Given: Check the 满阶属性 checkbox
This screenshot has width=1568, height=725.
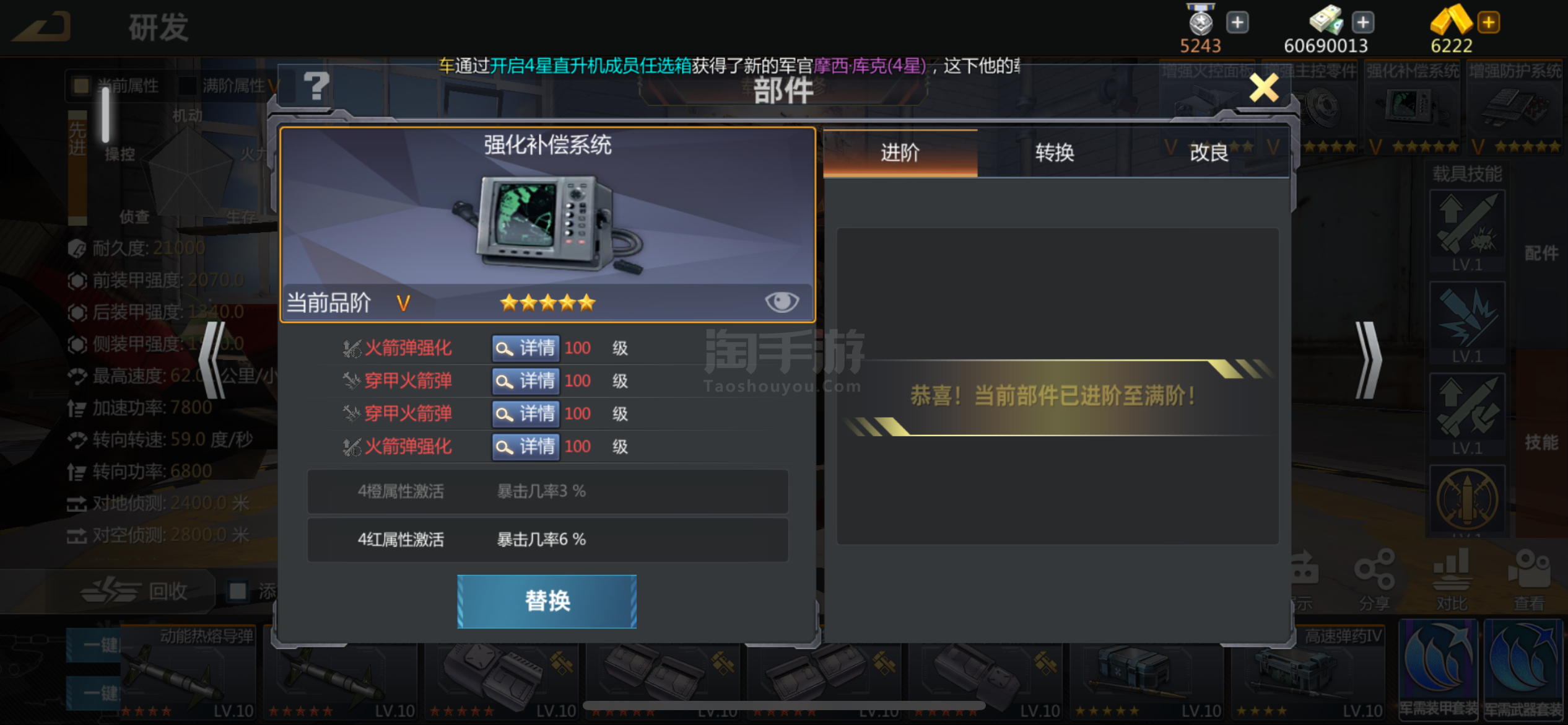Looking at the screenshot, I should (186, 86).
